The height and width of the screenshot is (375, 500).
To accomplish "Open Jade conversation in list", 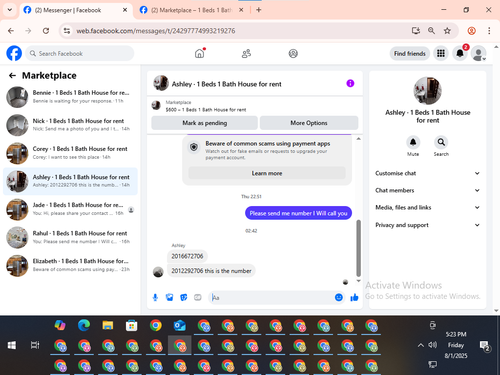I will click(x=70, y=209).
